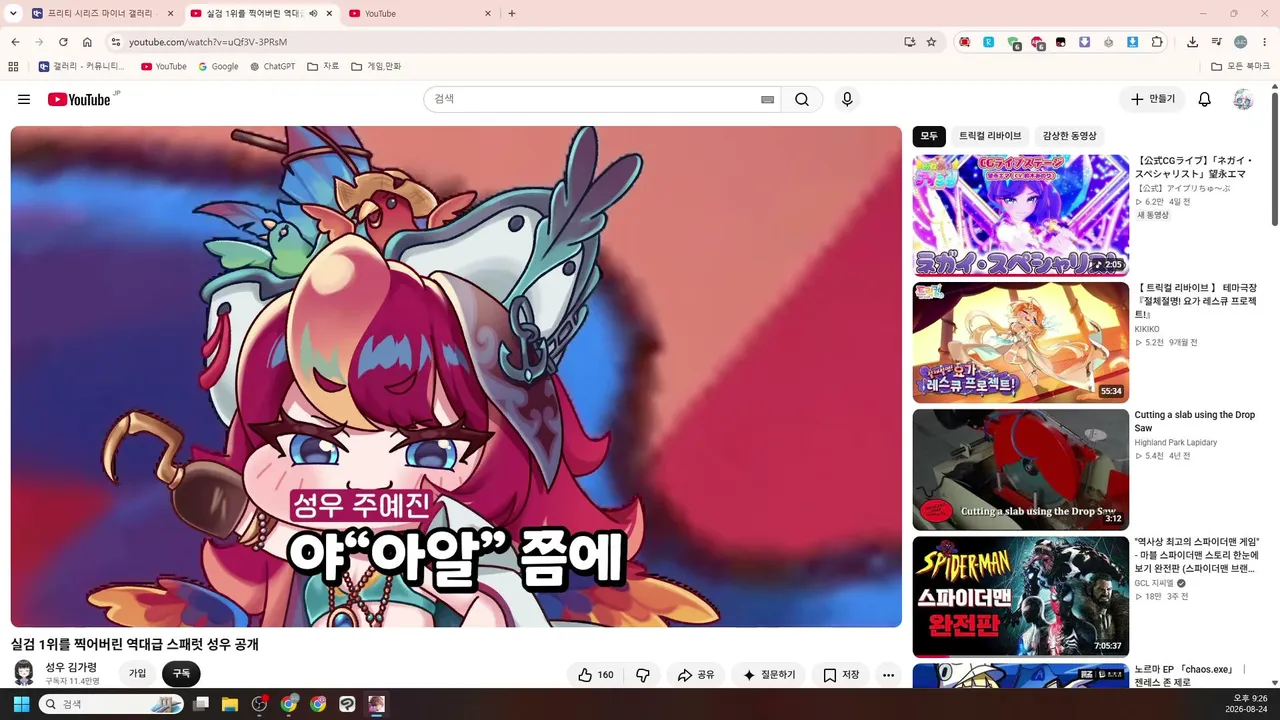Open the 스파이더맨 완전판 video thumbnail

(1021, 596)
